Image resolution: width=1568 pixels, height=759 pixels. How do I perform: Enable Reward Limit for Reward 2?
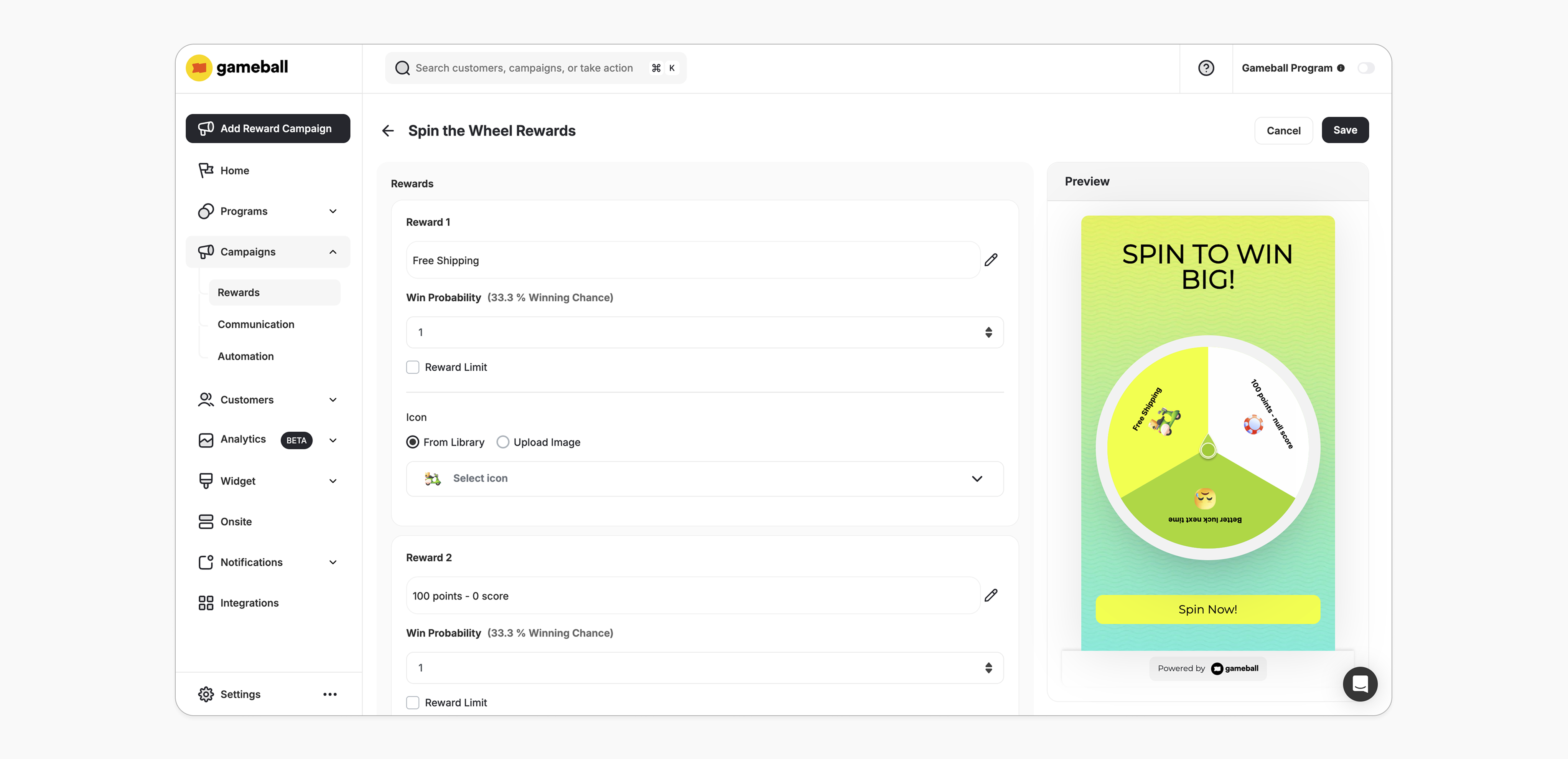pyautogui.click(x=413, y=702)
